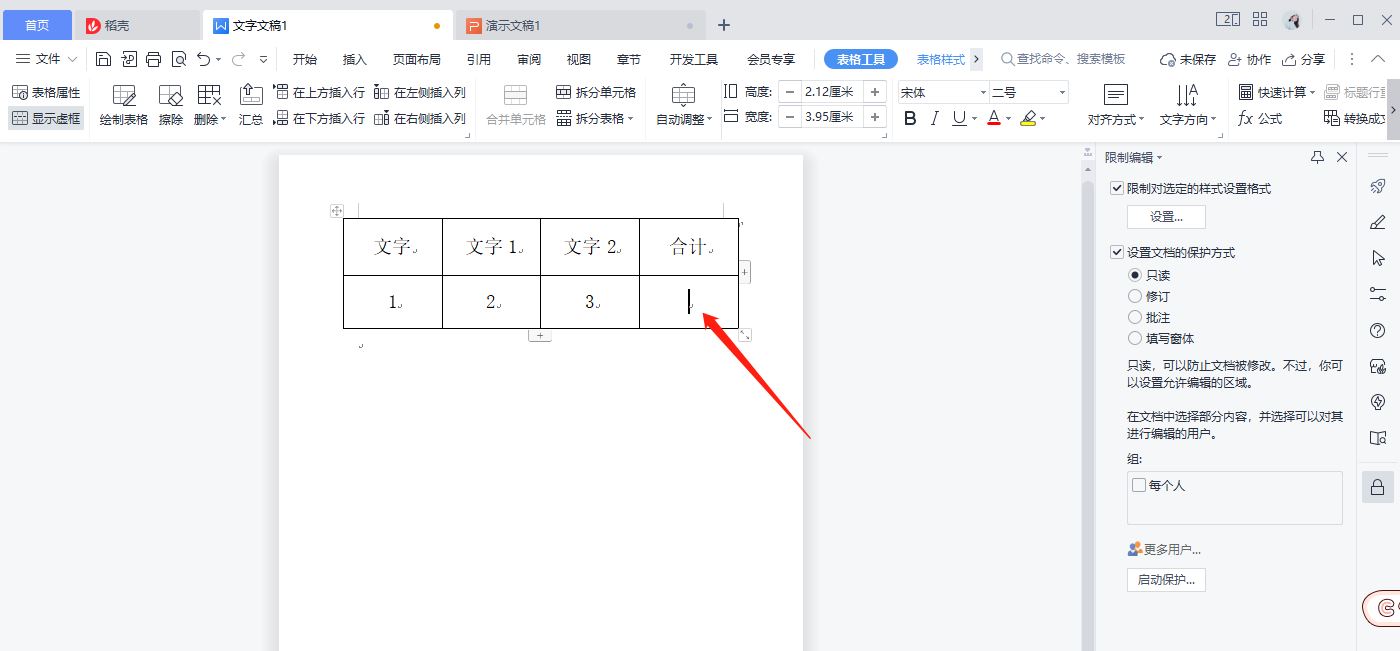Open the Quick Calculate (快速计算) dropdown
Screen dimensions: 1400x651
tap(1277, 92)
